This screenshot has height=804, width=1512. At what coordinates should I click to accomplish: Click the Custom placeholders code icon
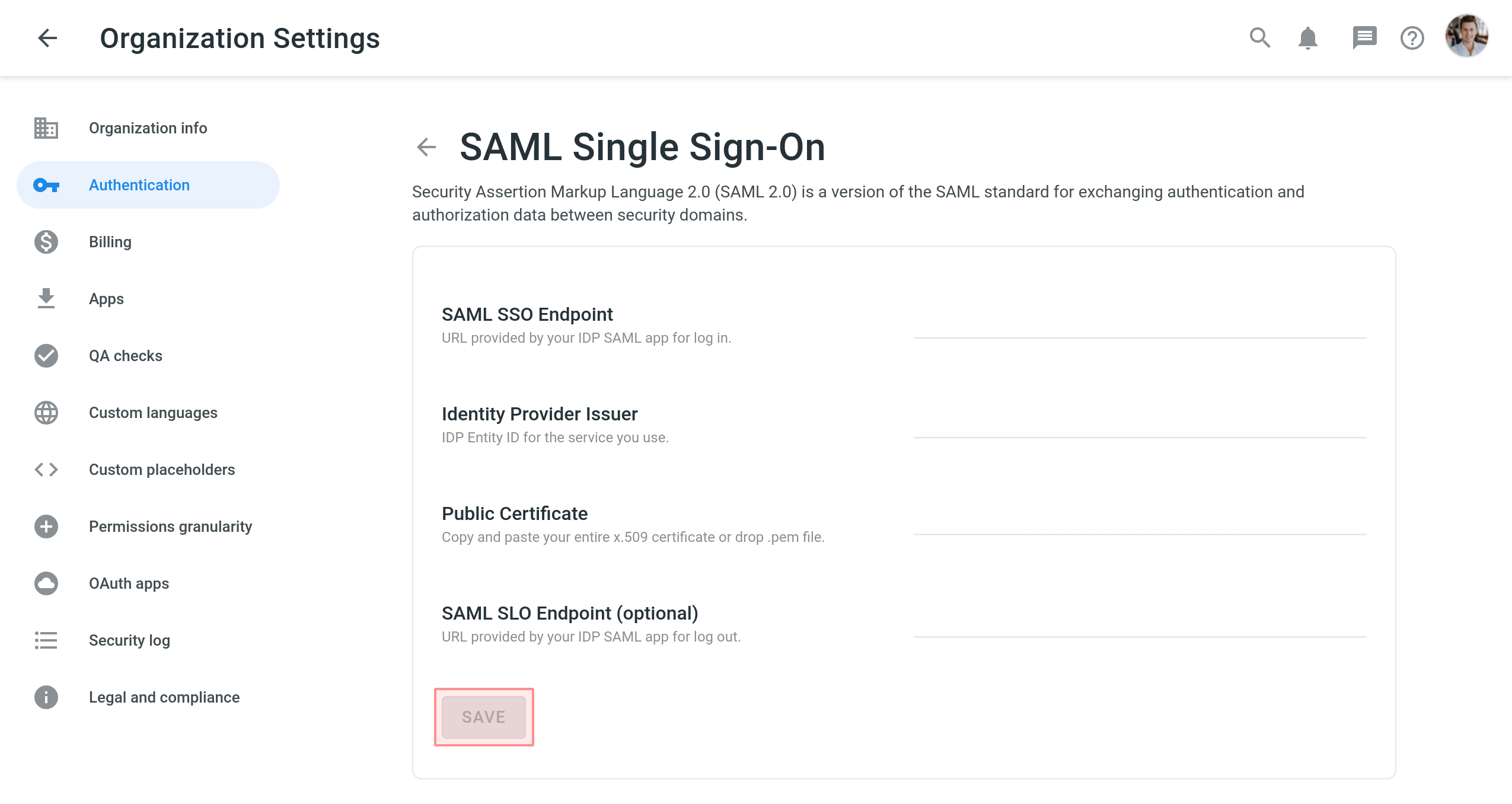[47, 469]
